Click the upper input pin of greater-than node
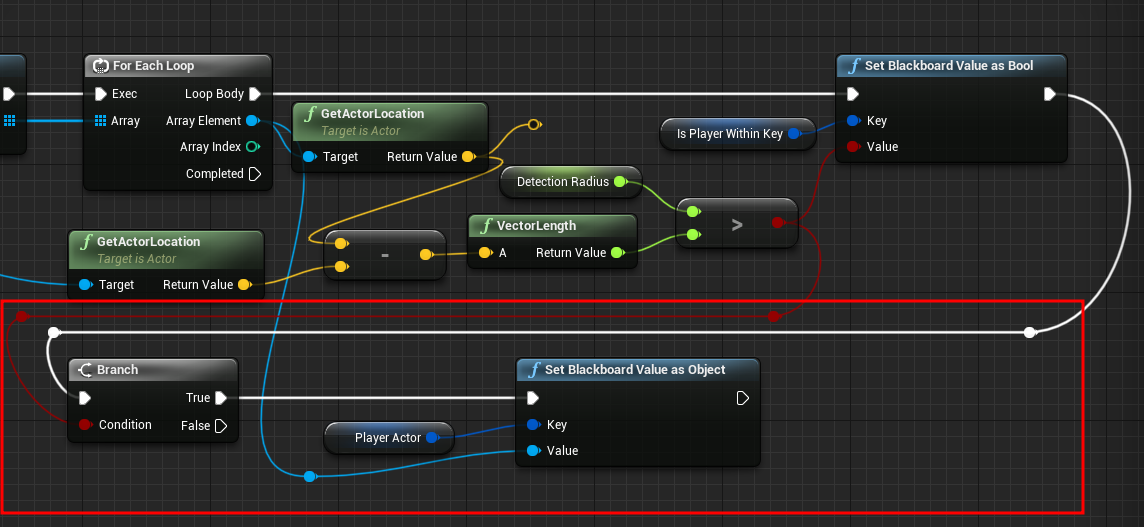 click(692, 212)
